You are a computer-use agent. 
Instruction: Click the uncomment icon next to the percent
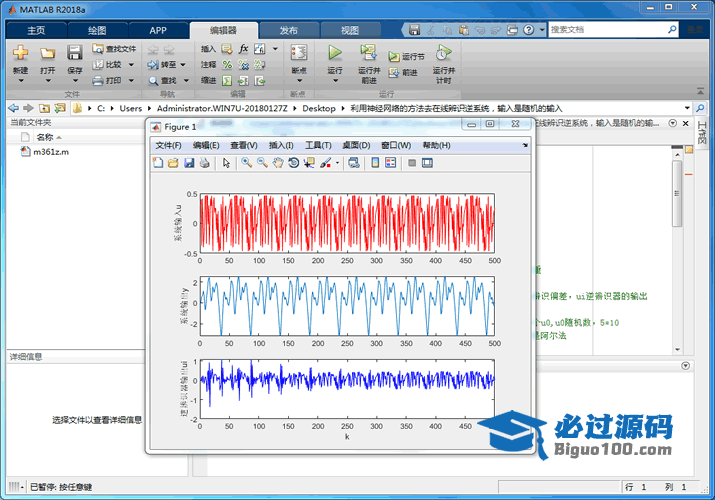244,65
